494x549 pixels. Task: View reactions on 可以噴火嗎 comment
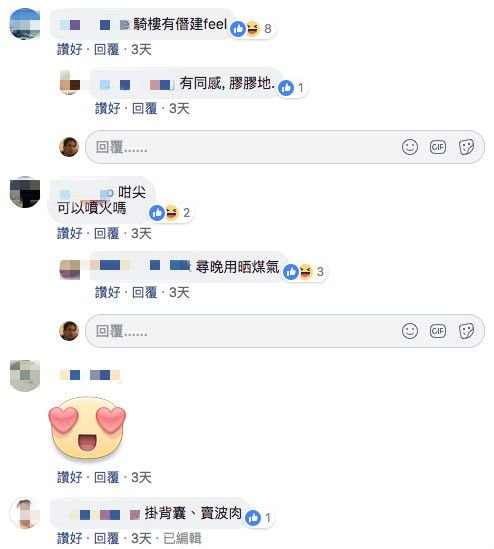[x=170, y=213]
